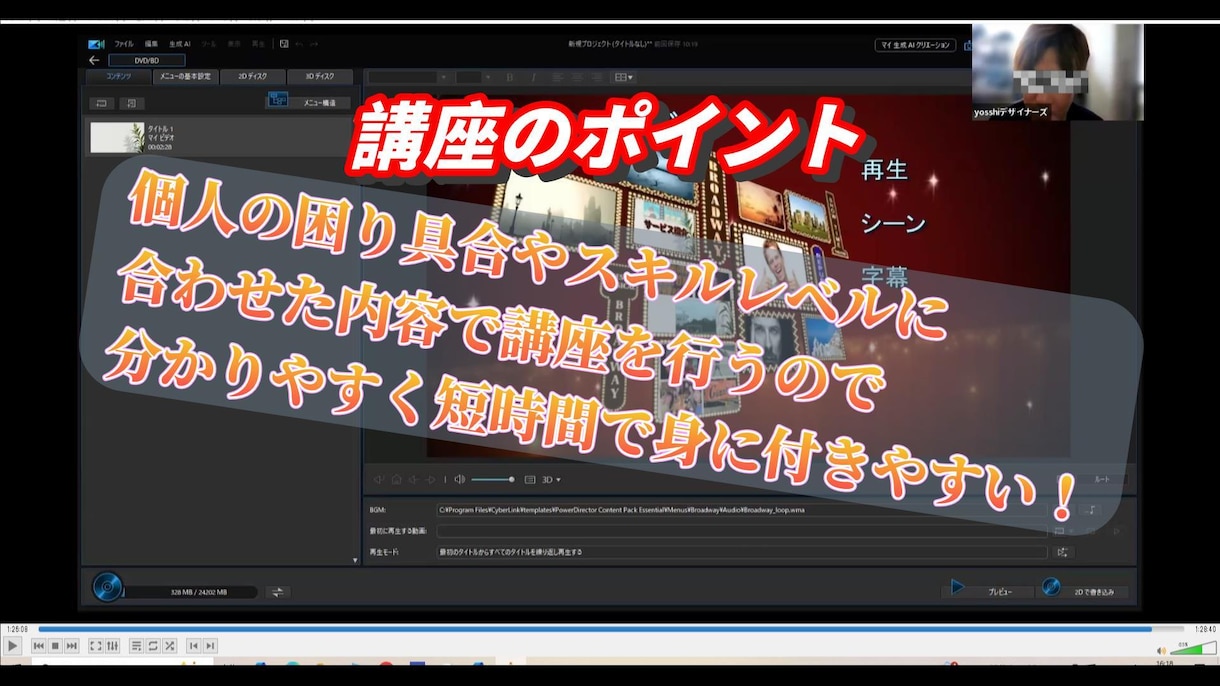Click the align left text icon
Image resolution: width=1220 pixels, height=686 pixels.
pyautogui.click(x=556, y=77)
